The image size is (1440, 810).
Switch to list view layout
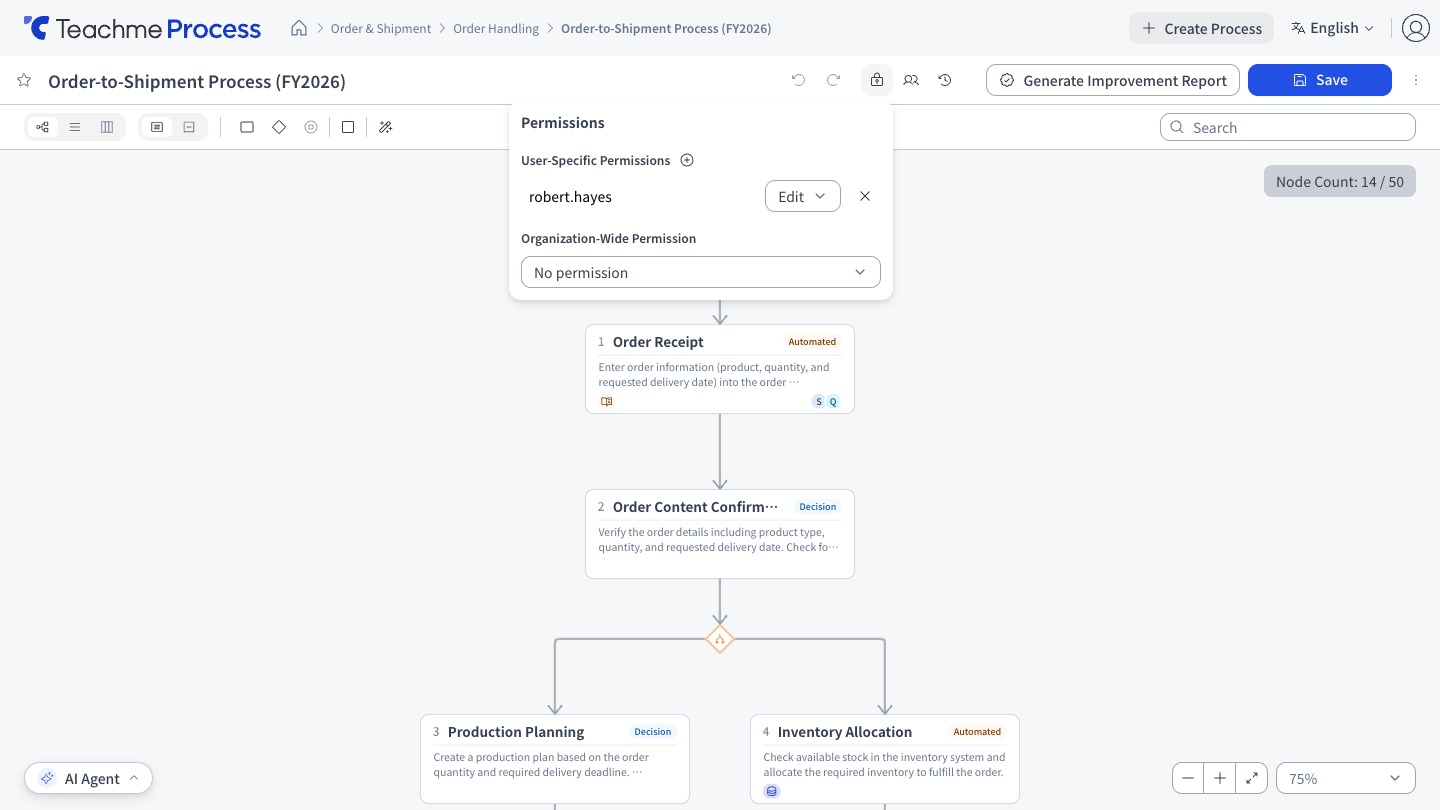(75, 127)
